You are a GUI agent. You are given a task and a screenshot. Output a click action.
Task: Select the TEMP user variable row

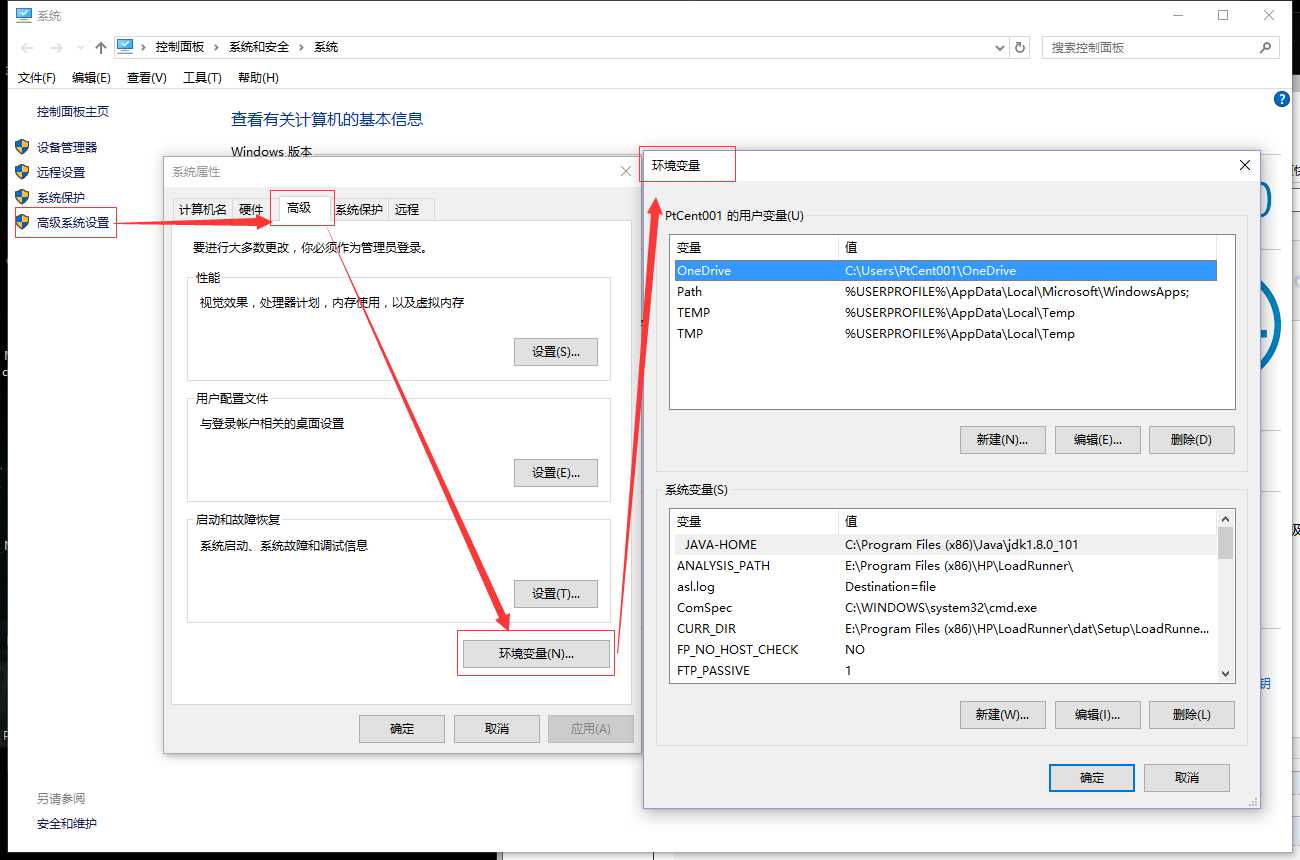[x=945, y=313]
